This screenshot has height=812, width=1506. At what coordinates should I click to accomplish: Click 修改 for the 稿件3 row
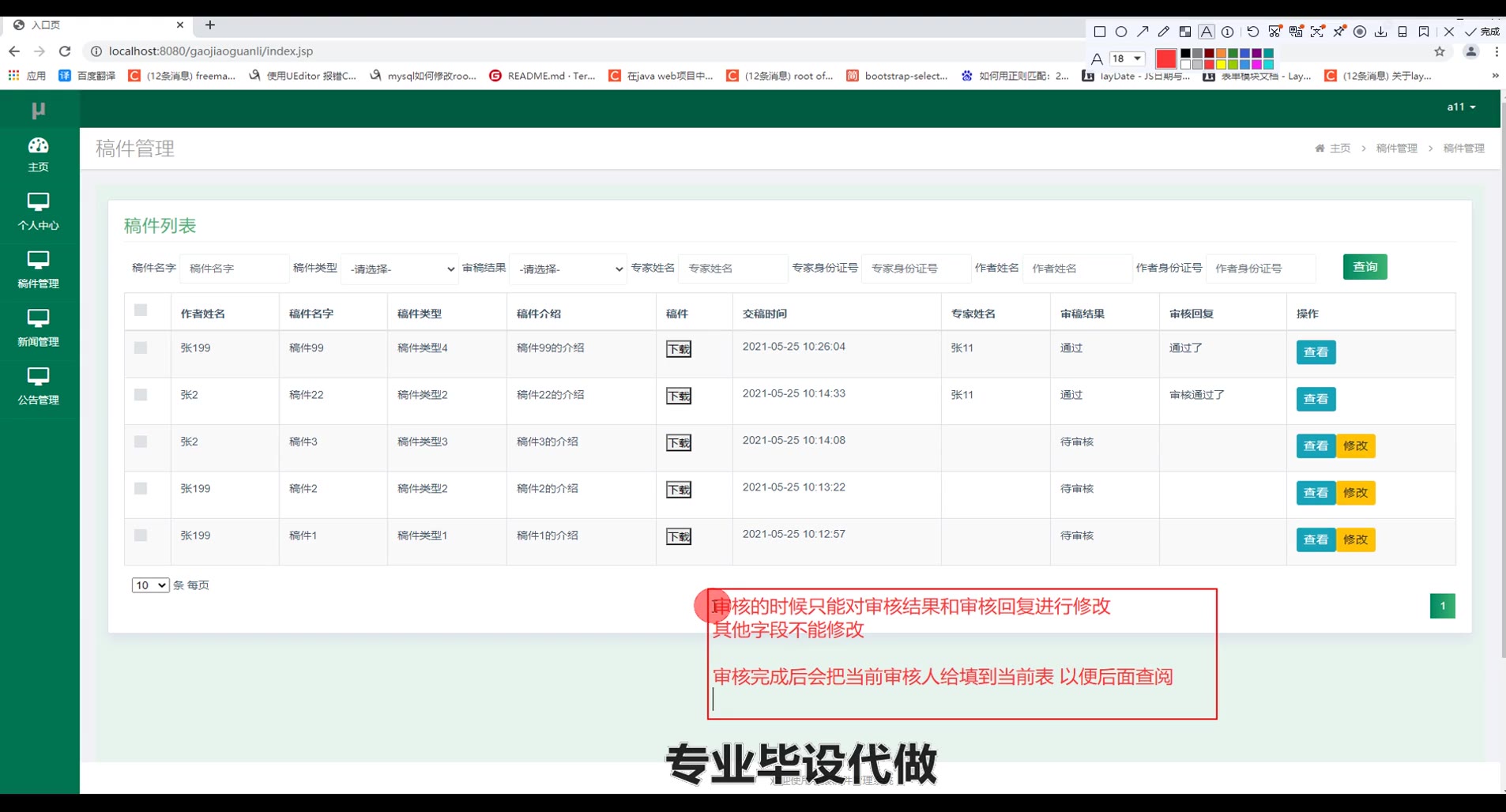[1355, 445]
